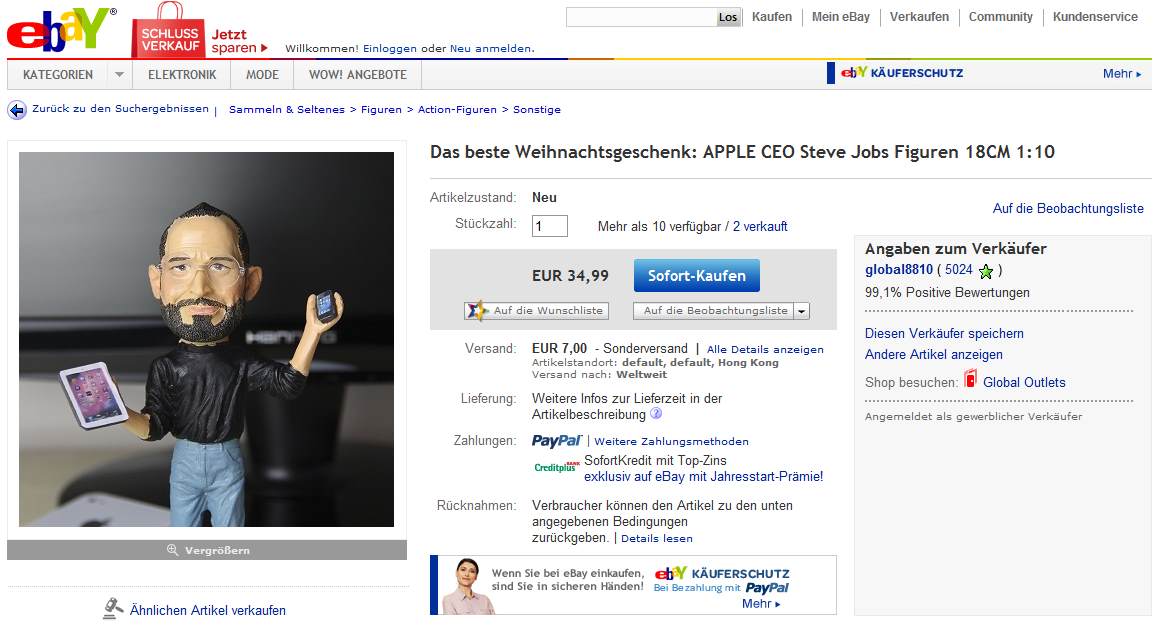Expand the Kategorien dropdown arrow
The height and width of the screenshot is (626, 1160).
[119, 75]
